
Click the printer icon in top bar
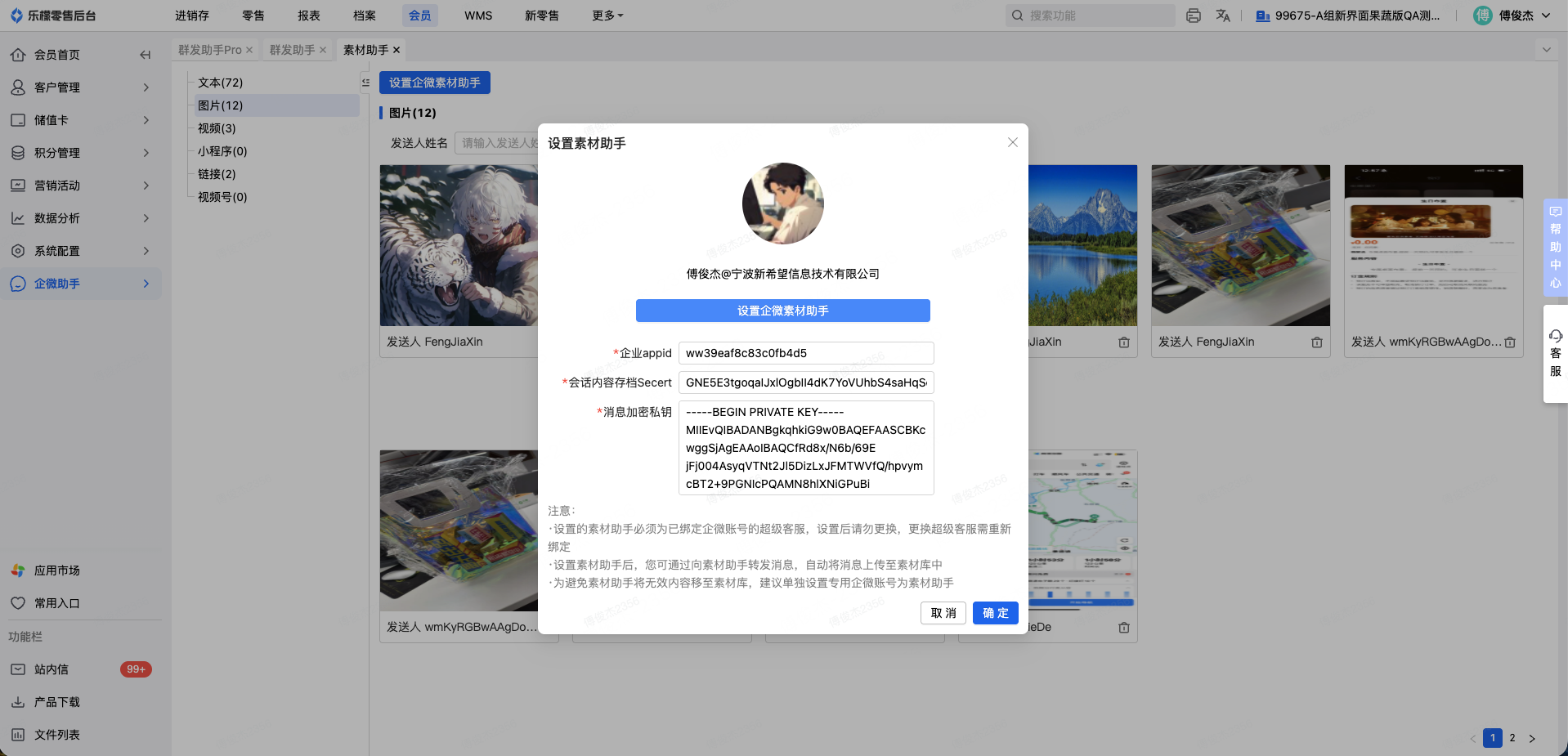pyautogui.click(x=1194, y=16)
